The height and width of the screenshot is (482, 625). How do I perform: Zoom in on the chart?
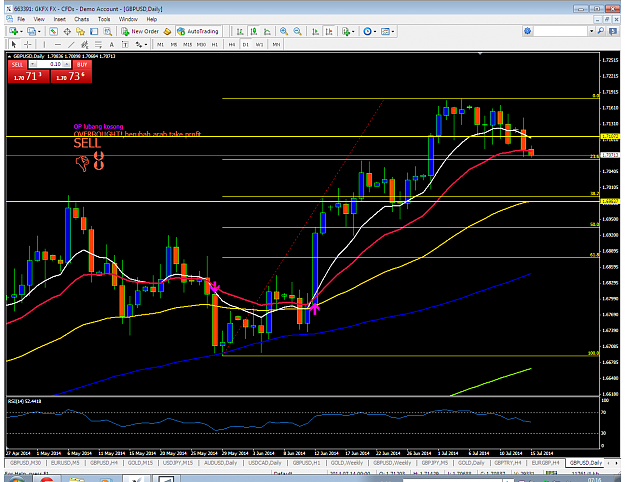coord(284,31)
